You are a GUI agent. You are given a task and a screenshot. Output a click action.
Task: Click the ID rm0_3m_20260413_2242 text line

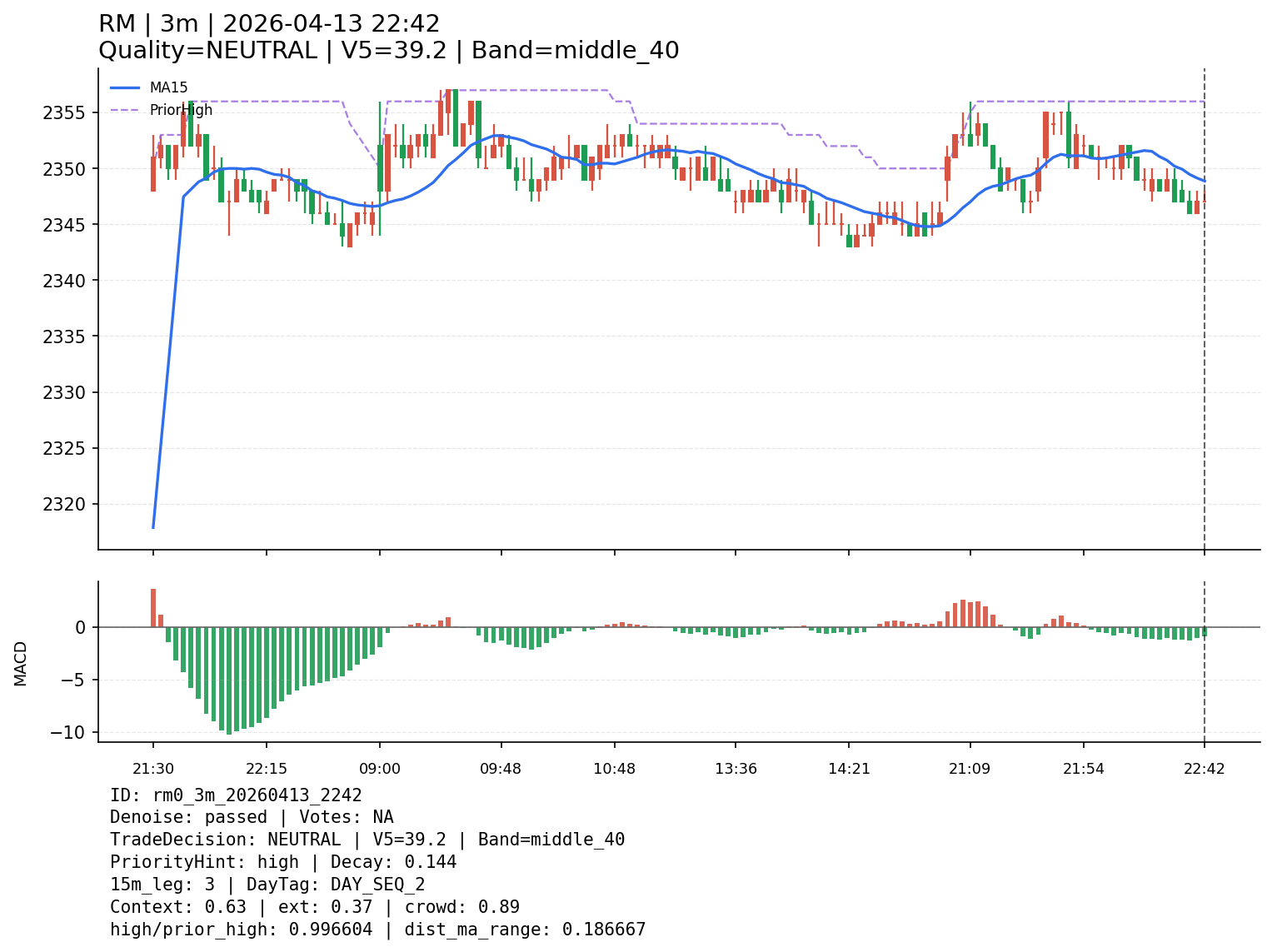pos(236,795)
